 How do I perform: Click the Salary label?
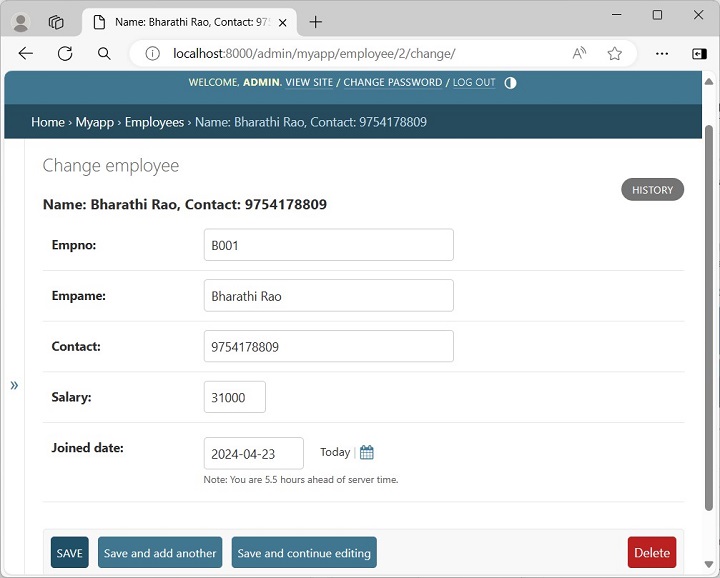click(x=71, y=397)
